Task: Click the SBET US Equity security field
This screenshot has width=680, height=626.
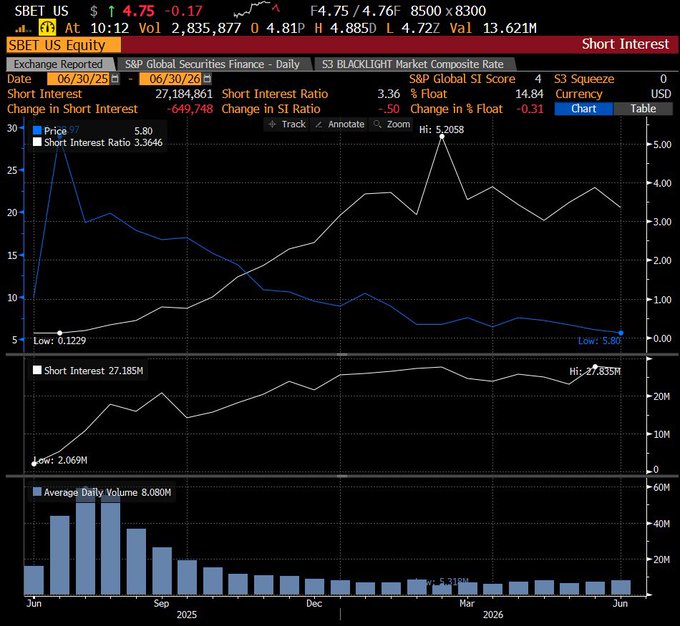Action: [64, 45]
